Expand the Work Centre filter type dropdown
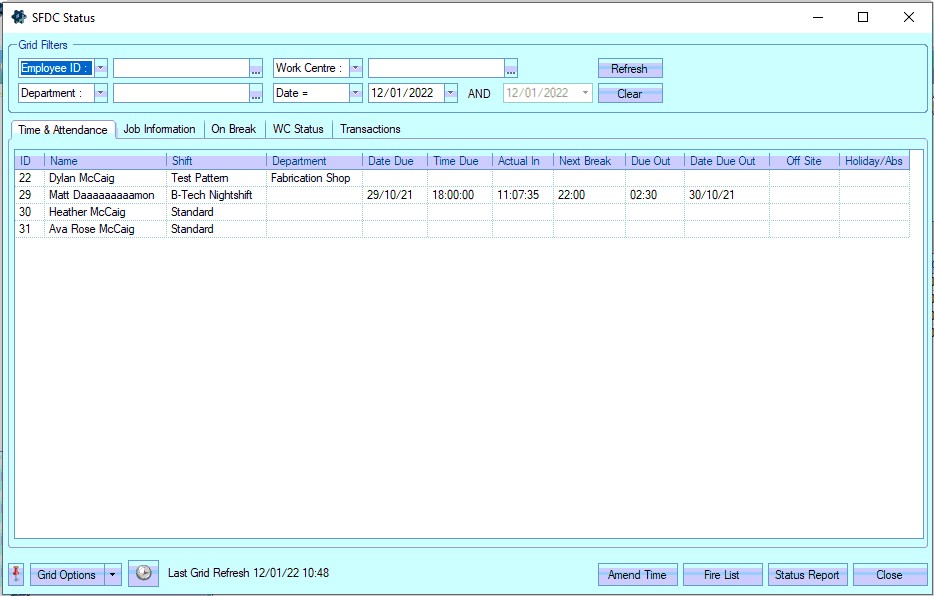 tap(355, 68)
